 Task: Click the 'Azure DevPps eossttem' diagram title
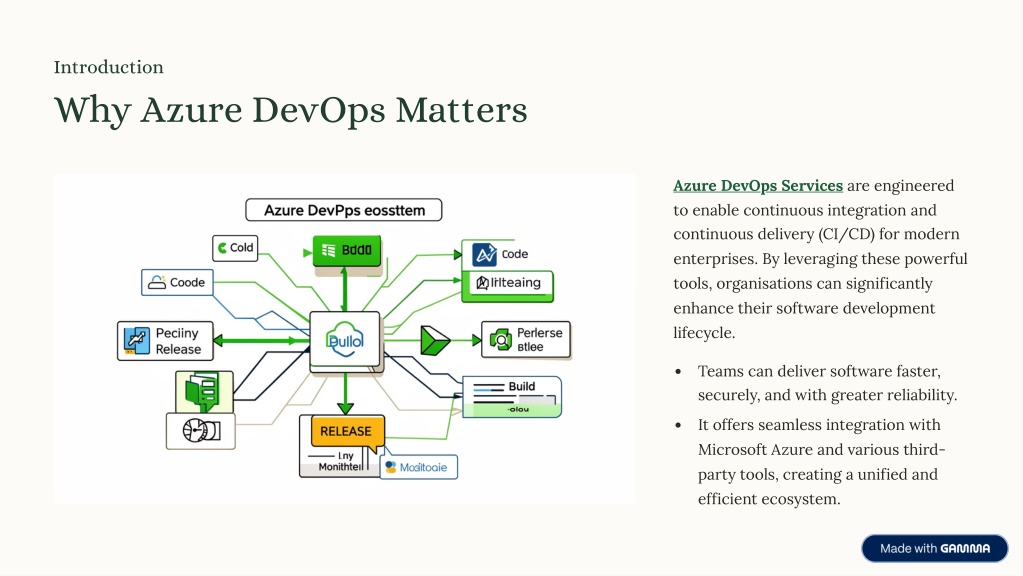point(343,210)
